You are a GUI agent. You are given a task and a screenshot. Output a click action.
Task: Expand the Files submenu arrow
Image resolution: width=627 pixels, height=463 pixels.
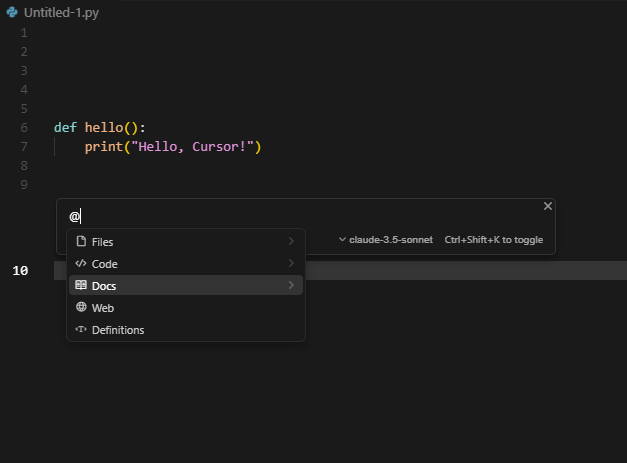coord(291,242)
